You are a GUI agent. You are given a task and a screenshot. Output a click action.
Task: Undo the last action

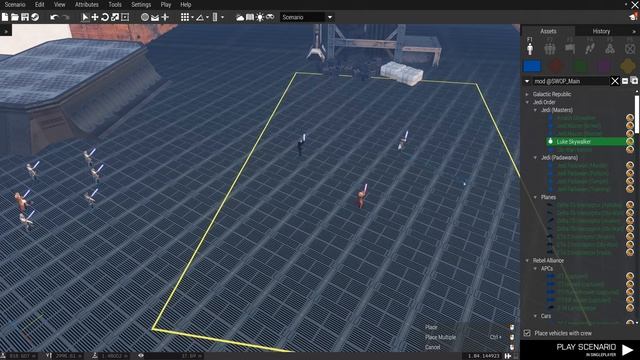(54, 17)
